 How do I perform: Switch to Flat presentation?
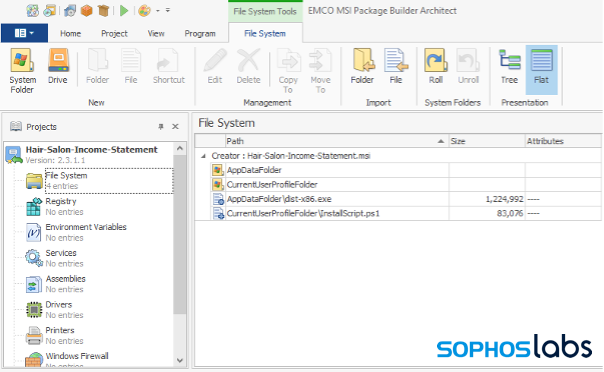(541, 69)
